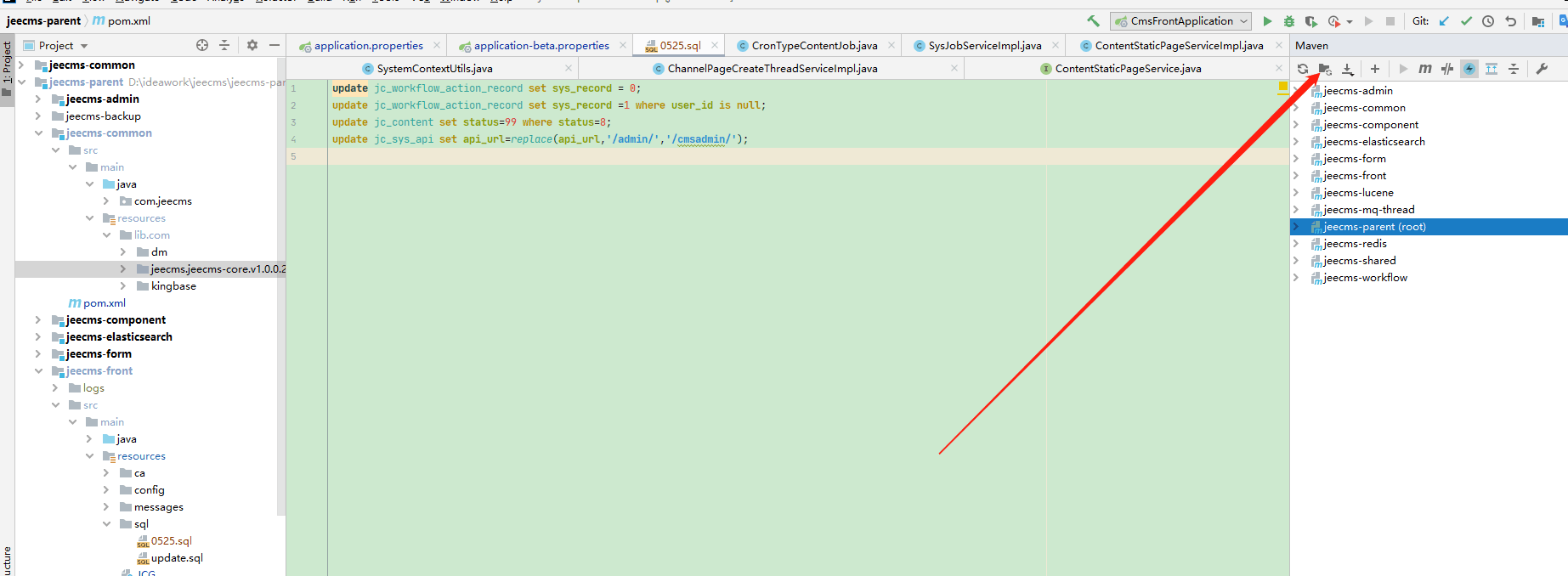Open Project Structure dialog icon
Image resolution: width=1568 pixels, height=576 pixels.
1538,21
